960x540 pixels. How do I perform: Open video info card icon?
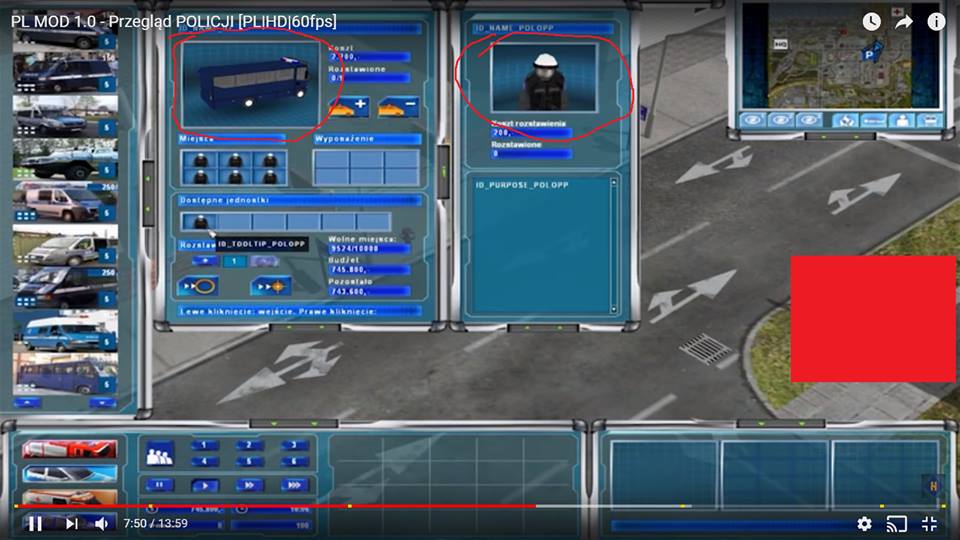[x=936, y=22]
